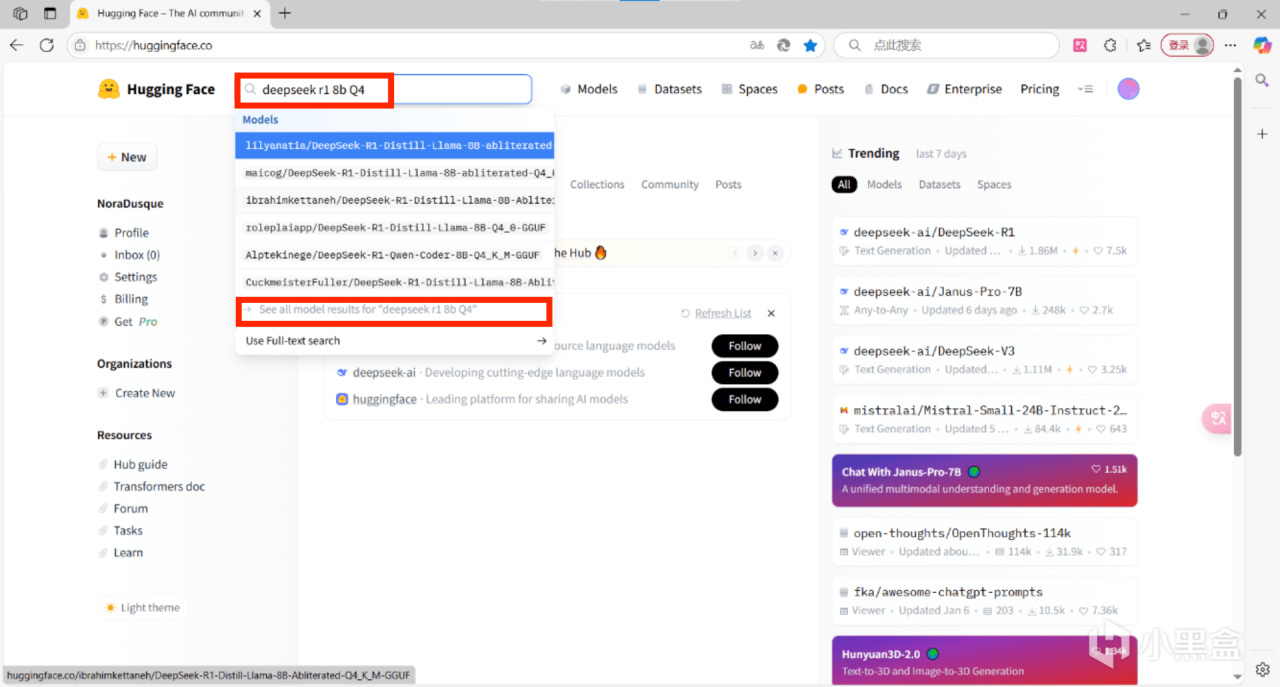1280x687 pixels.
Task: Open deepseek-ai/Janus-Pro-7B trending card
Action: [984, 300]
